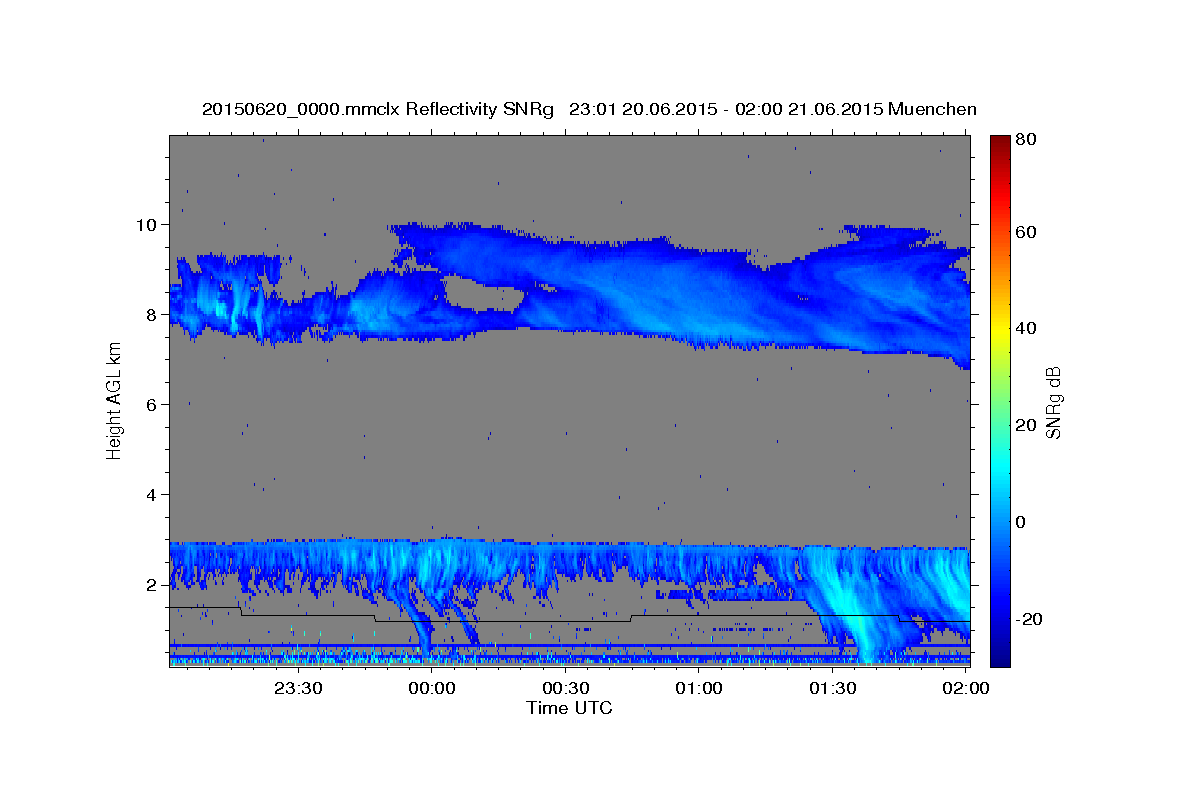Click the '02:00' time axis label
The image size is (1200, 800).
coord(967,688)
